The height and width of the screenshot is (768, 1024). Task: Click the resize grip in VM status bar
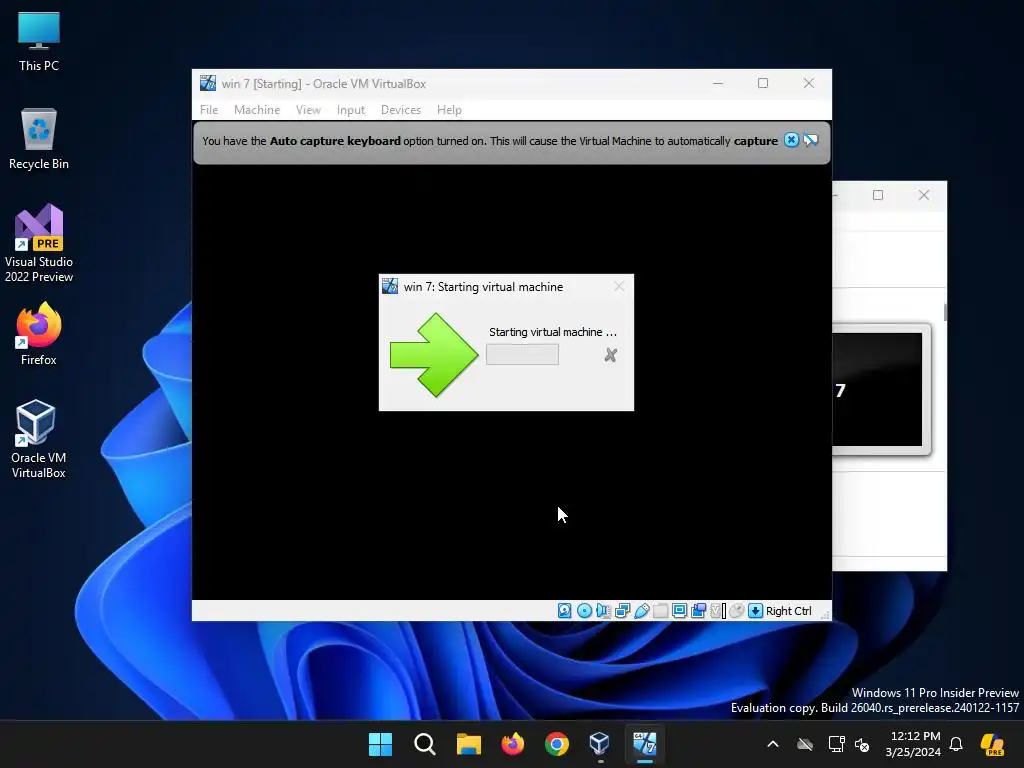click(x=825, y=615)
